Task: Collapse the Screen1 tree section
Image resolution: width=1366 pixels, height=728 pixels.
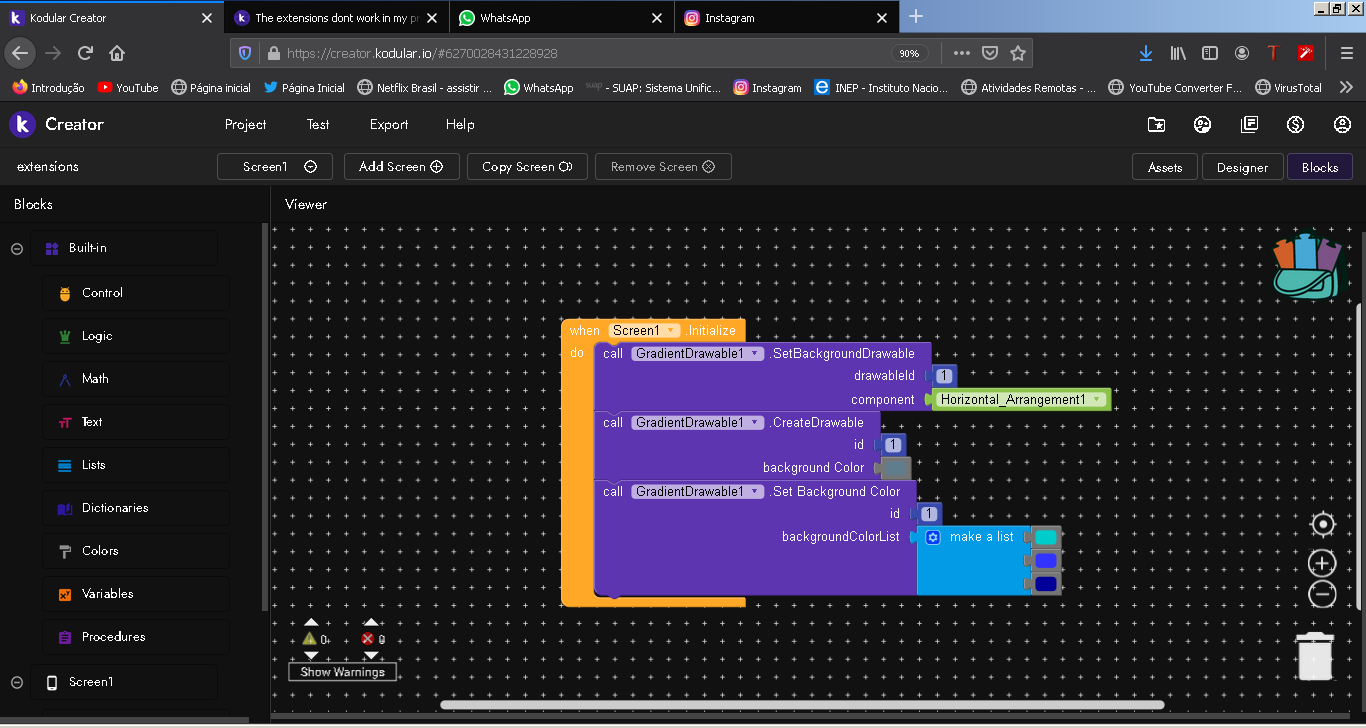Action: click(17, 682)
